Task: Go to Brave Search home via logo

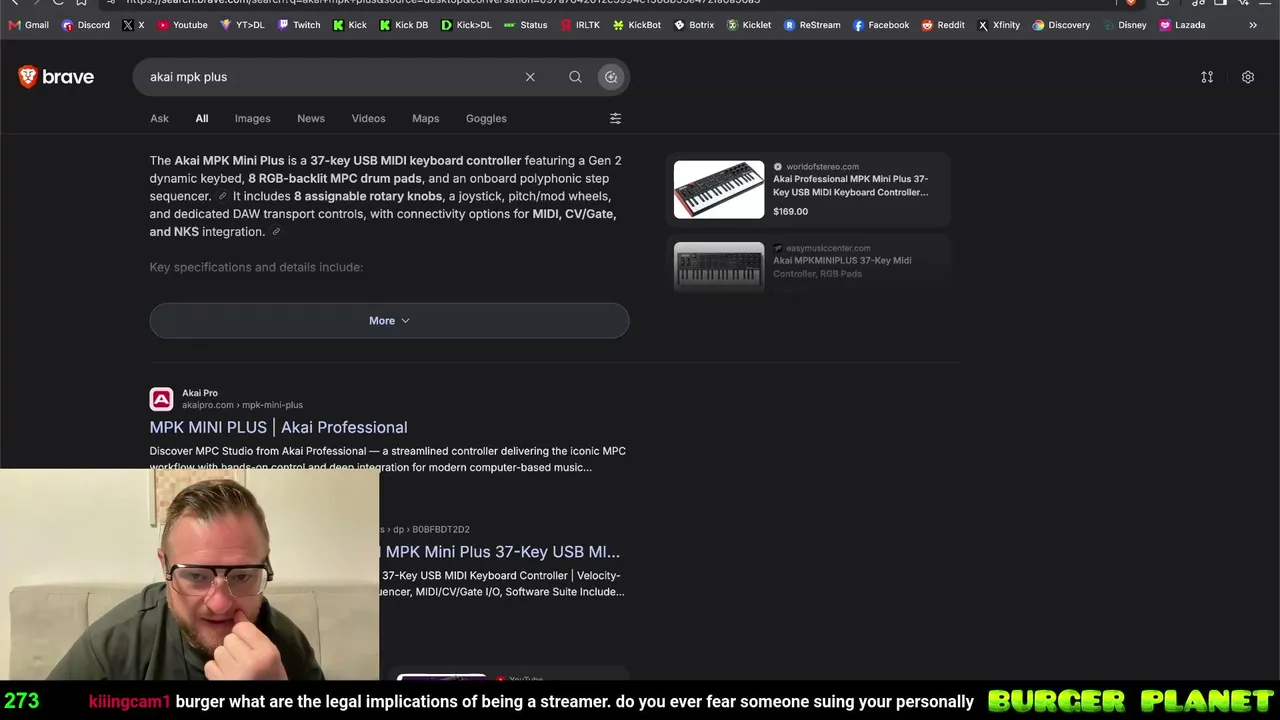Action: pos(56,77)
